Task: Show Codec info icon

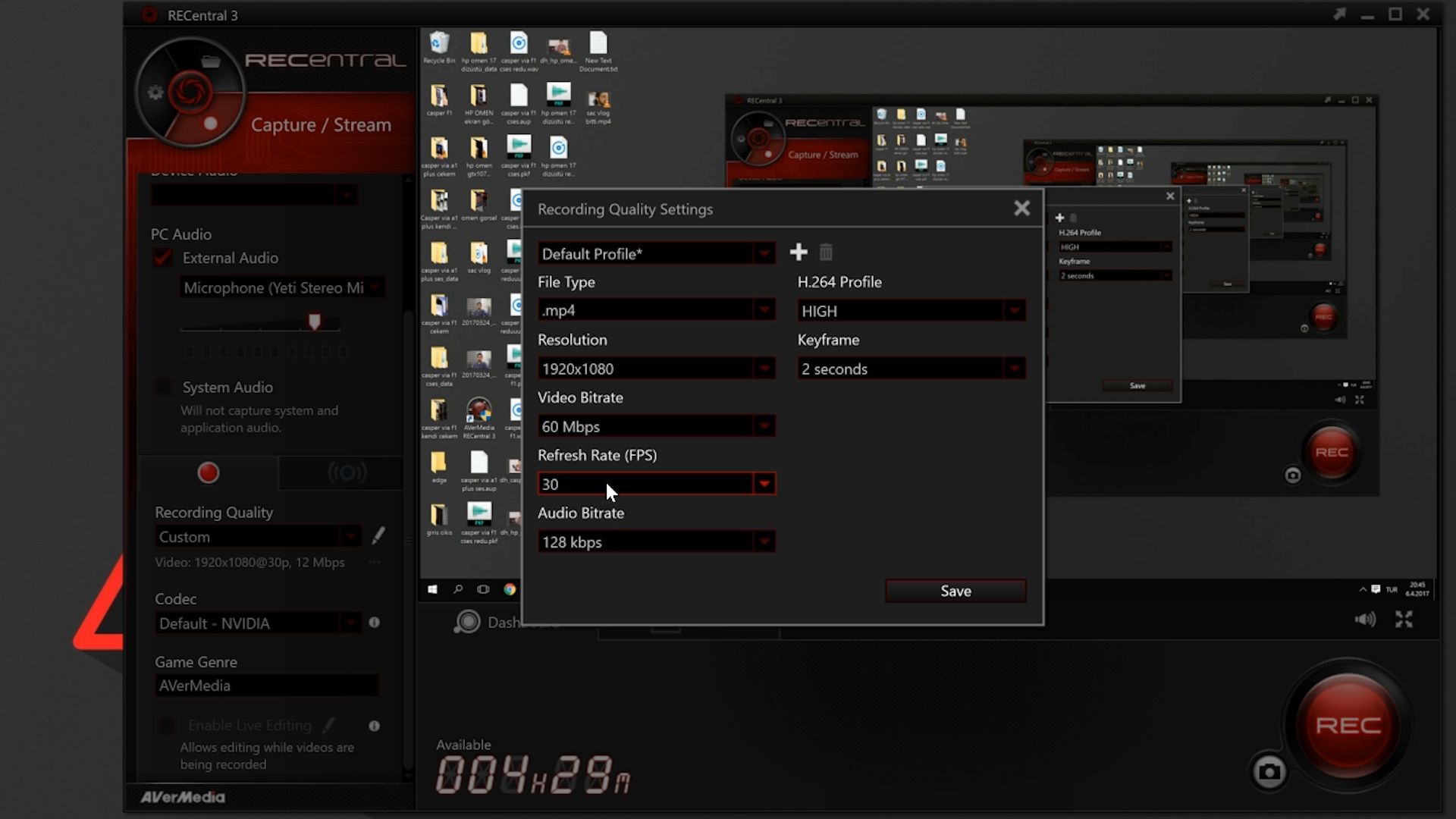Action: click(x=374, y=622)
